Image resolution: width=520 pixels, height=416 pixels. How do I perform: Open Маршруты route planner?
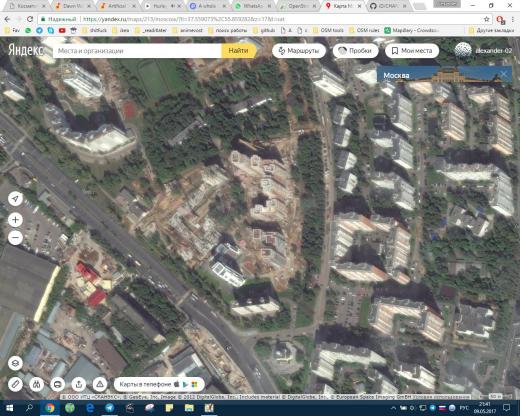coord(299,51)
